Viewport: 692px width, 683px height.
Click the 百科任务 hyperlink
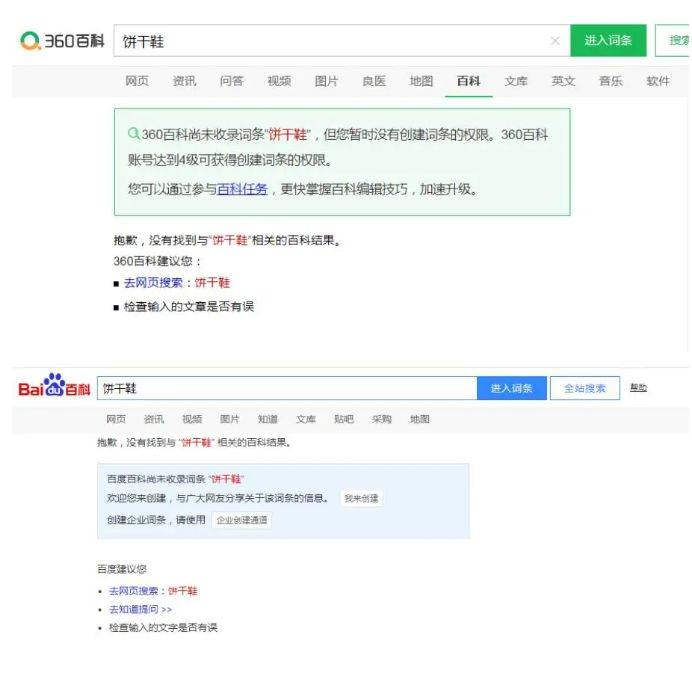[242, 189]
